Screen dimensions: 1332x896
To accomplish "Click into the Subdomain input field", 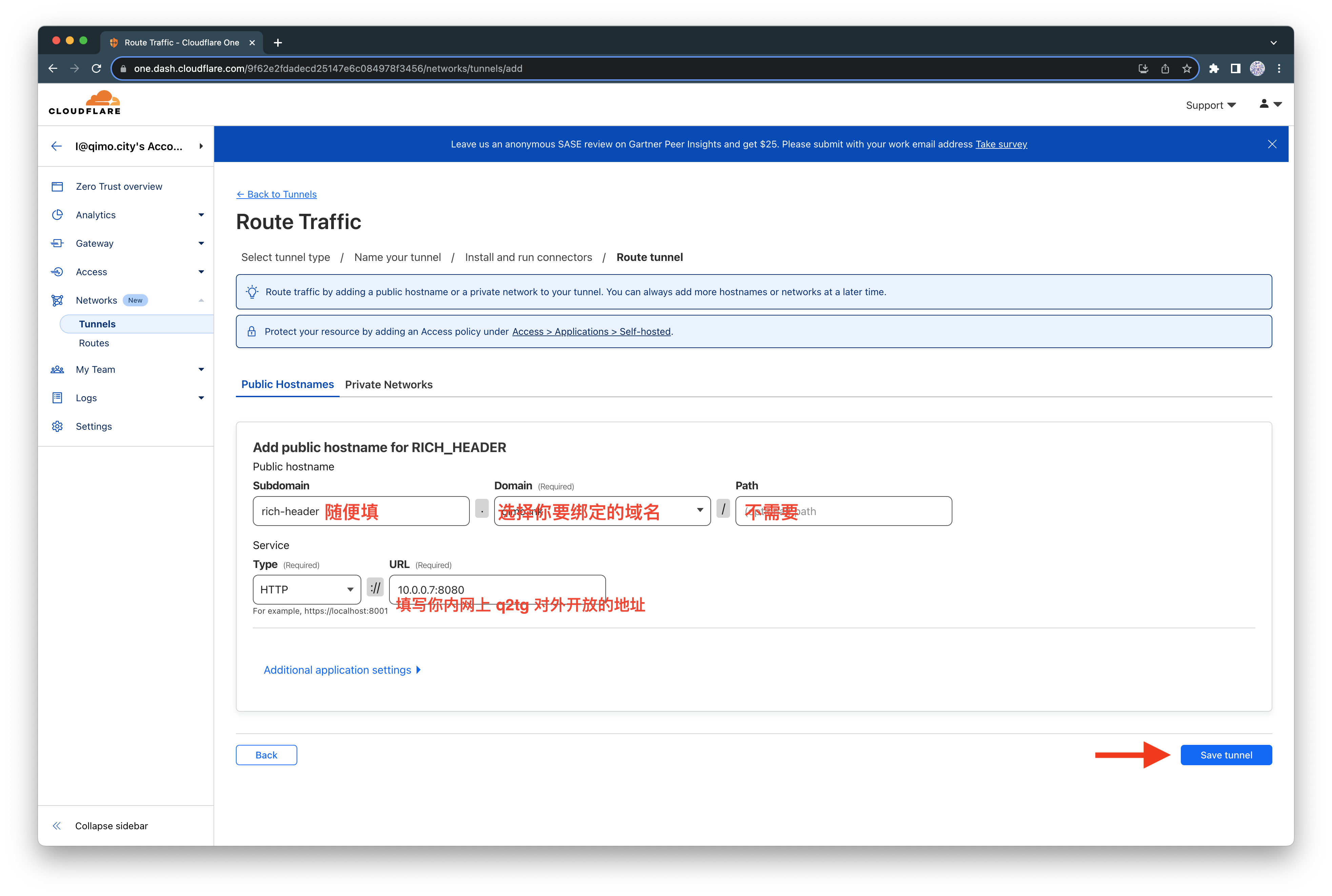I will coord(423,511).
